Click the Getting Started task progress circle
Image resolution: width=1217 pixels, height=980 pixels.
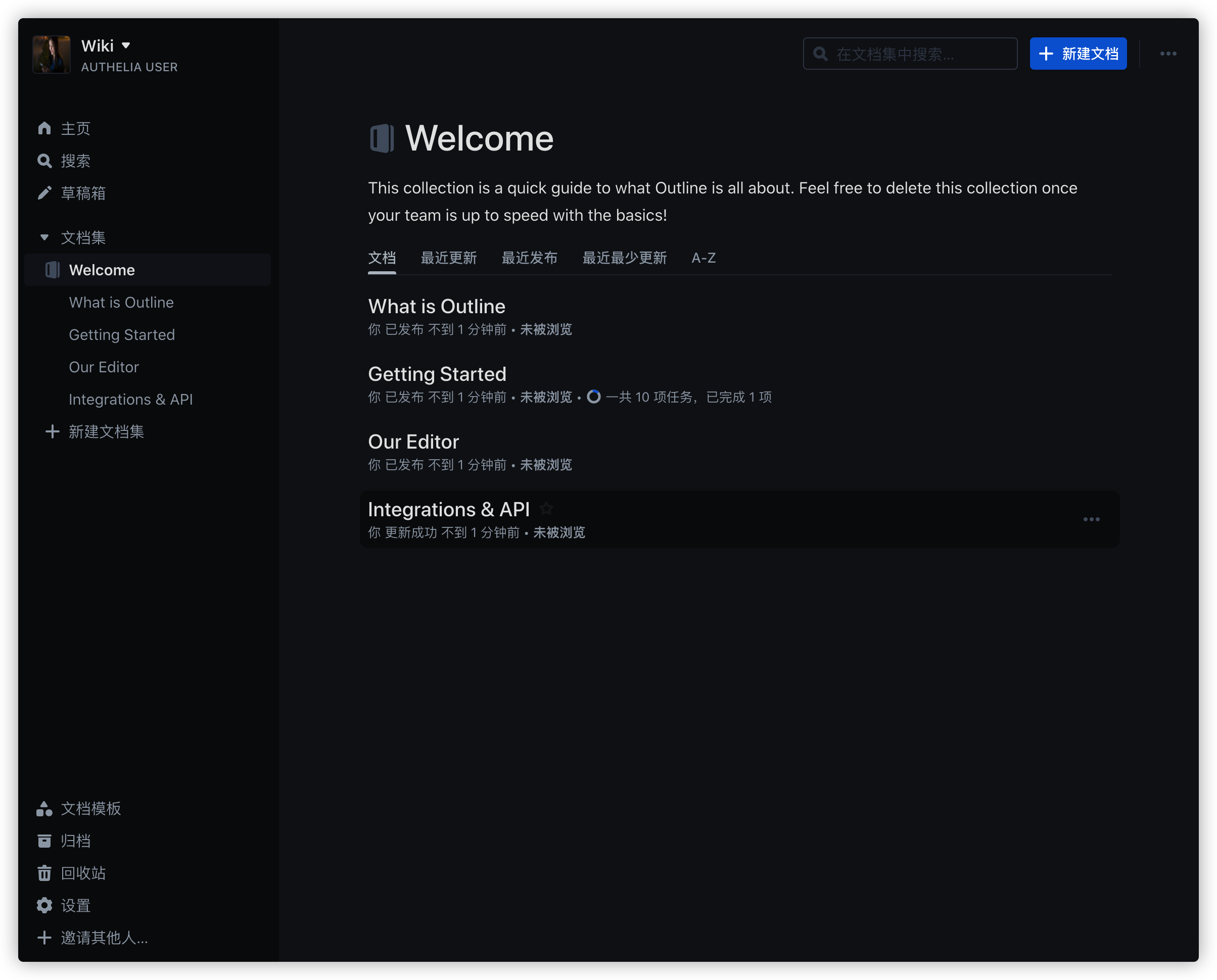pyautogui.click(x=593, y=397)
